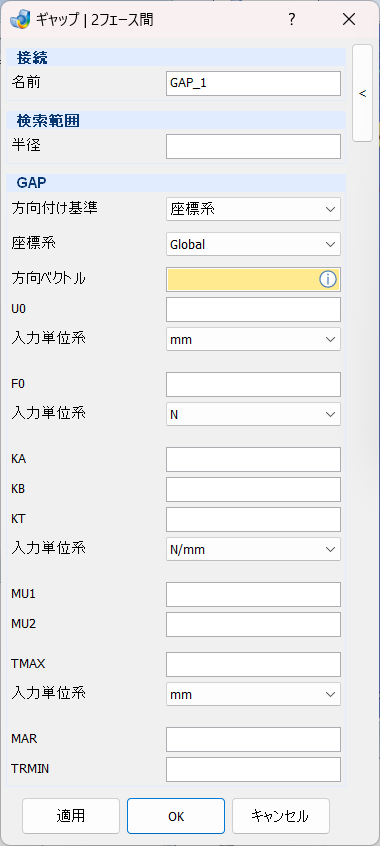Click the 半径 input field

tap(253, 147)
